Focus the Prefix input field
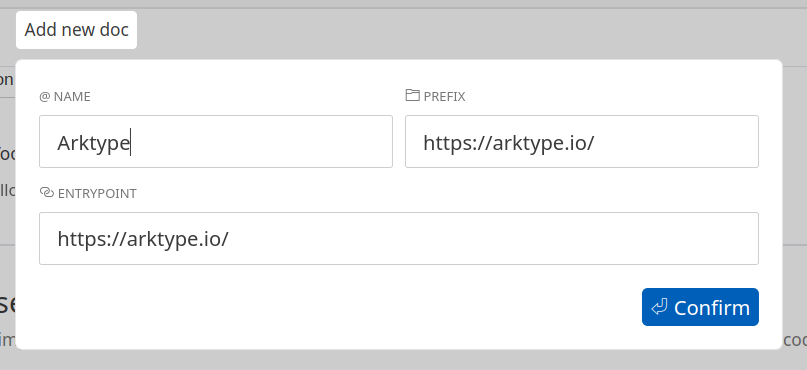Image resolution: width=807 pixels, height=370 pixels. (x=582, y=142)
